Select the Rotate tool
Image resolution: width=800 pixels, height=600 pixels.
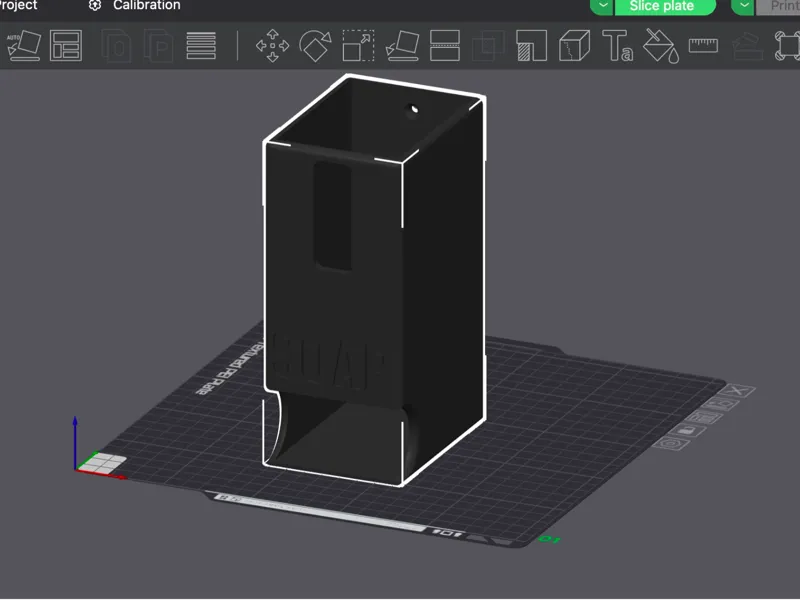(x=315, y=45)
